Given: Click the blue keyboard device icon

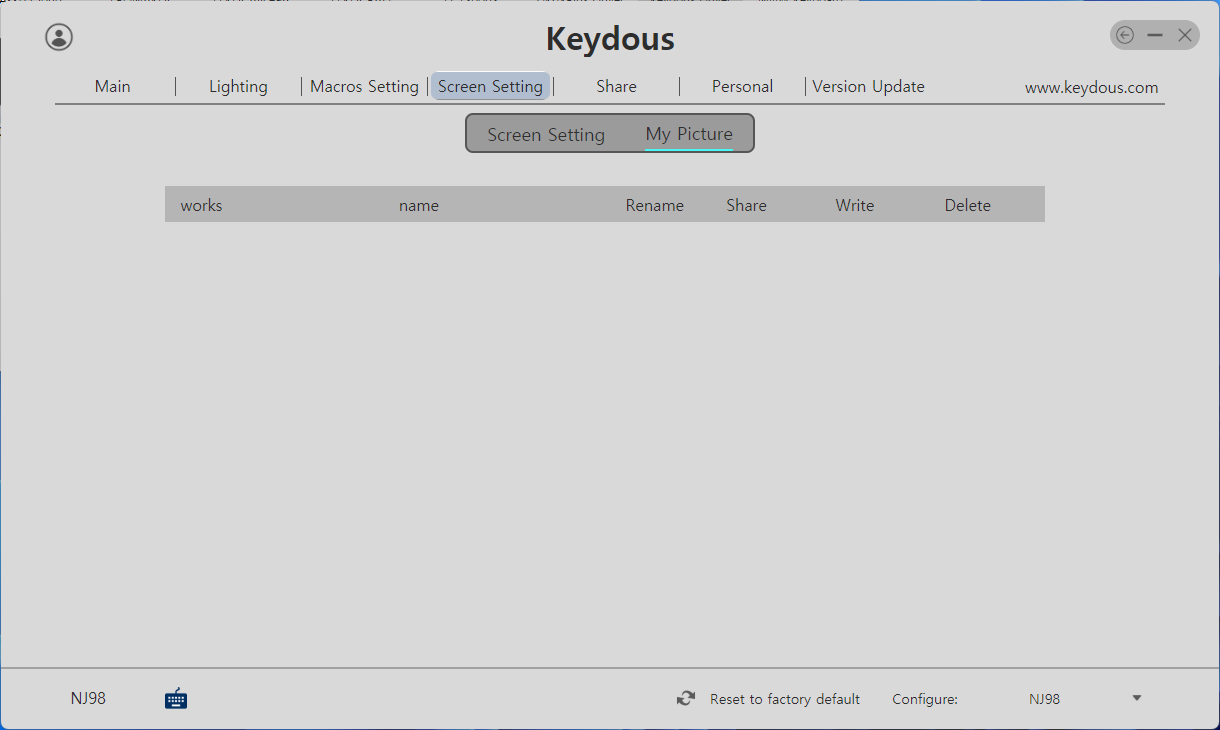Looking at the screenshot, I should [176, 698].
